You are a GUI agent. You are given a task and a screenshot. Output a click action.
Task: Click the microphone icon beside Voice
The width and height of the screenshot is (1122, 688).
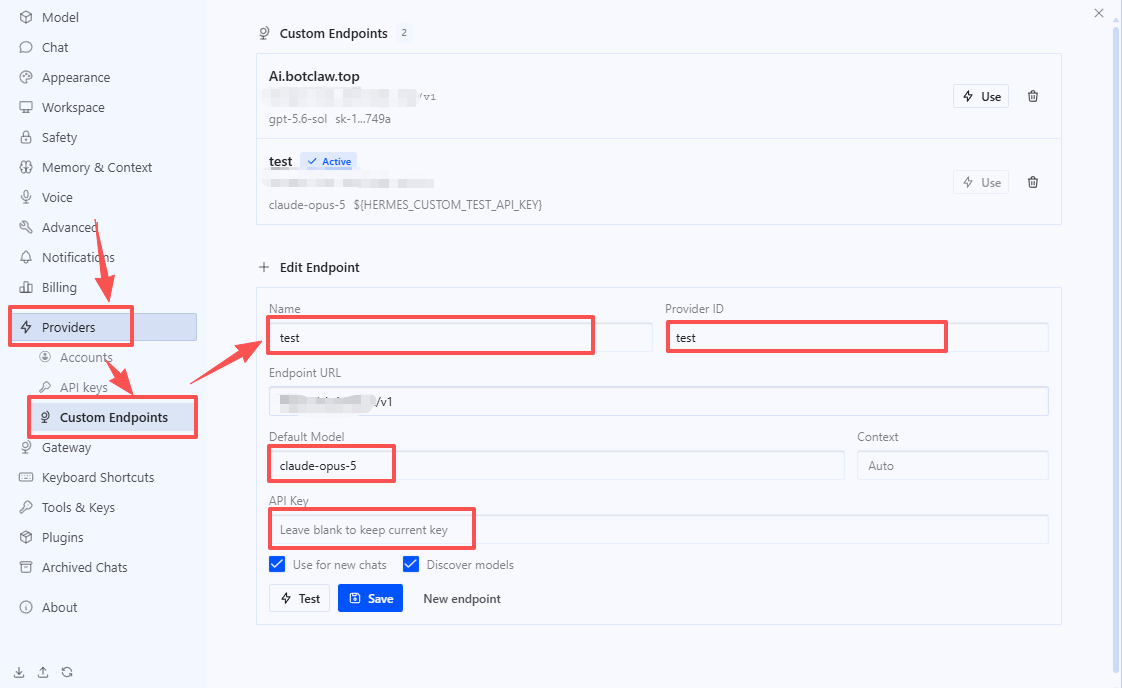pos(26,197)
